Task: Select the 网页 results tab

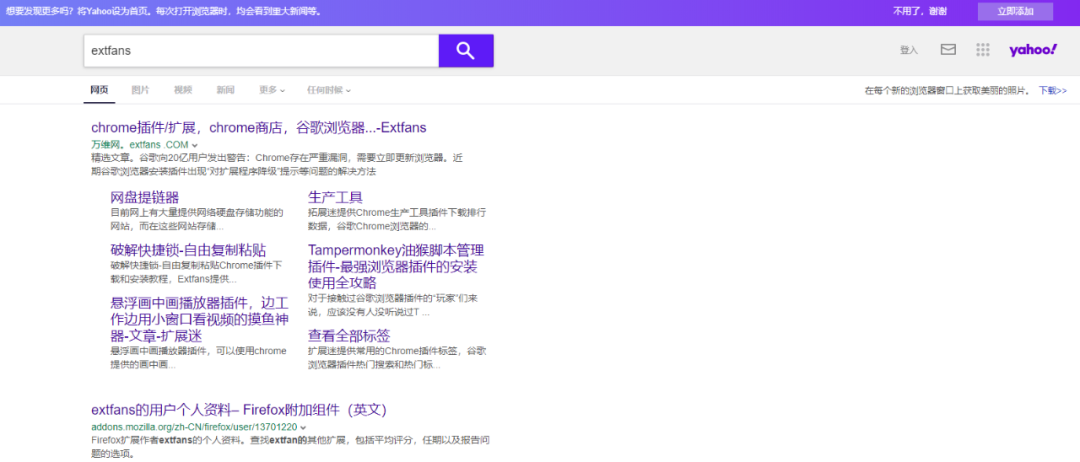Action: click(99, 90)
